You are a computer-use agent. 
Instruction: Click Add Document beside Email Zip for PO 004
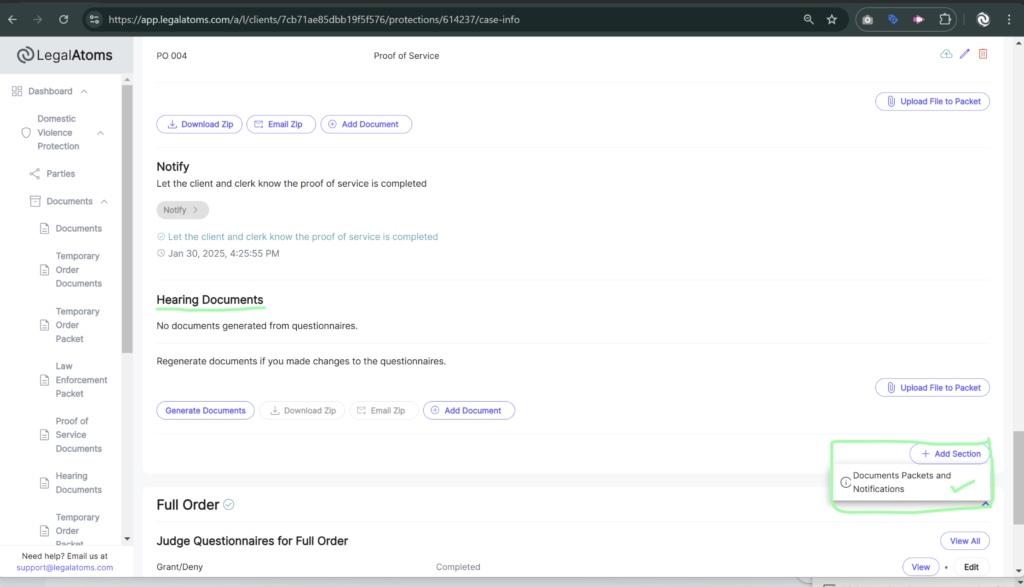click(x=366, y=124)
